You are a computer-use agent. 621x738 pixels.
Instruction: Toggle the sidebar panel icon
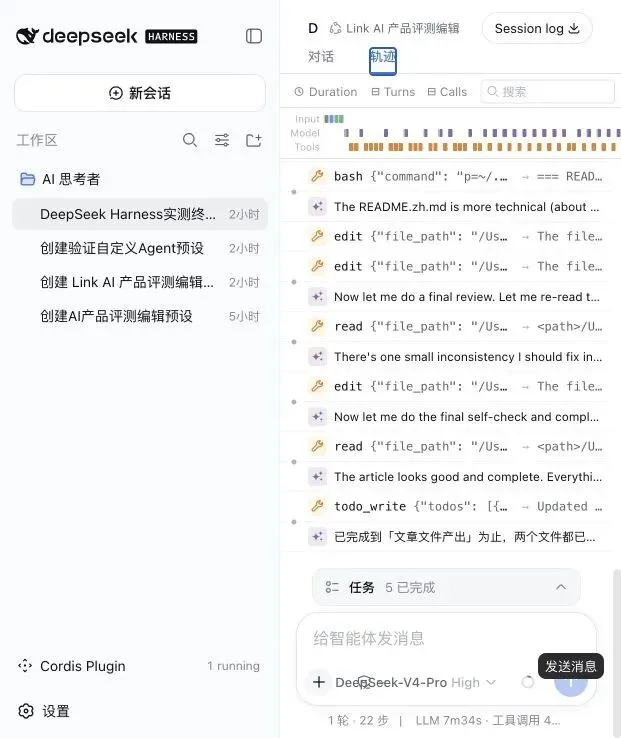[x=254, y=36]
